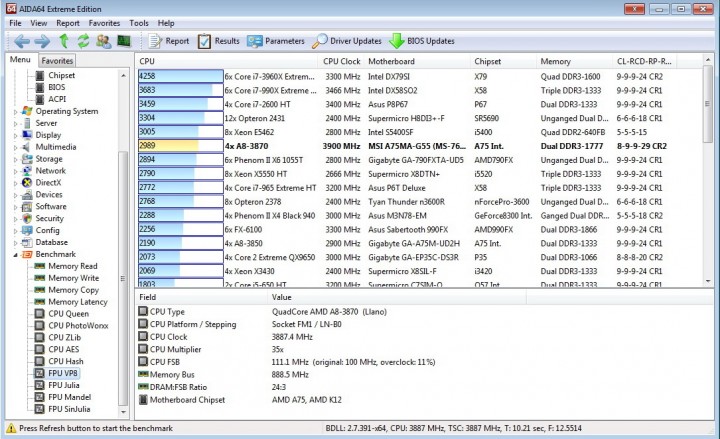Select the CPU PhotoWorxx benchmark
Screen dimensions: 720x439
[x=78, y=326]
